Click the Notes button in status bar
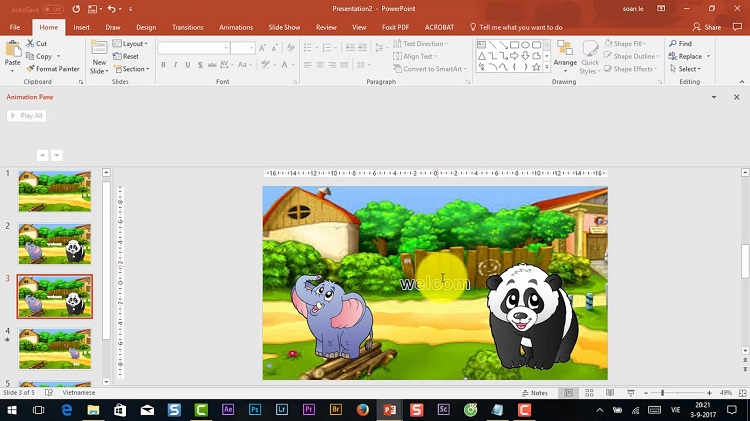Viewport: 750px width, 421px height. coord(535,393)
